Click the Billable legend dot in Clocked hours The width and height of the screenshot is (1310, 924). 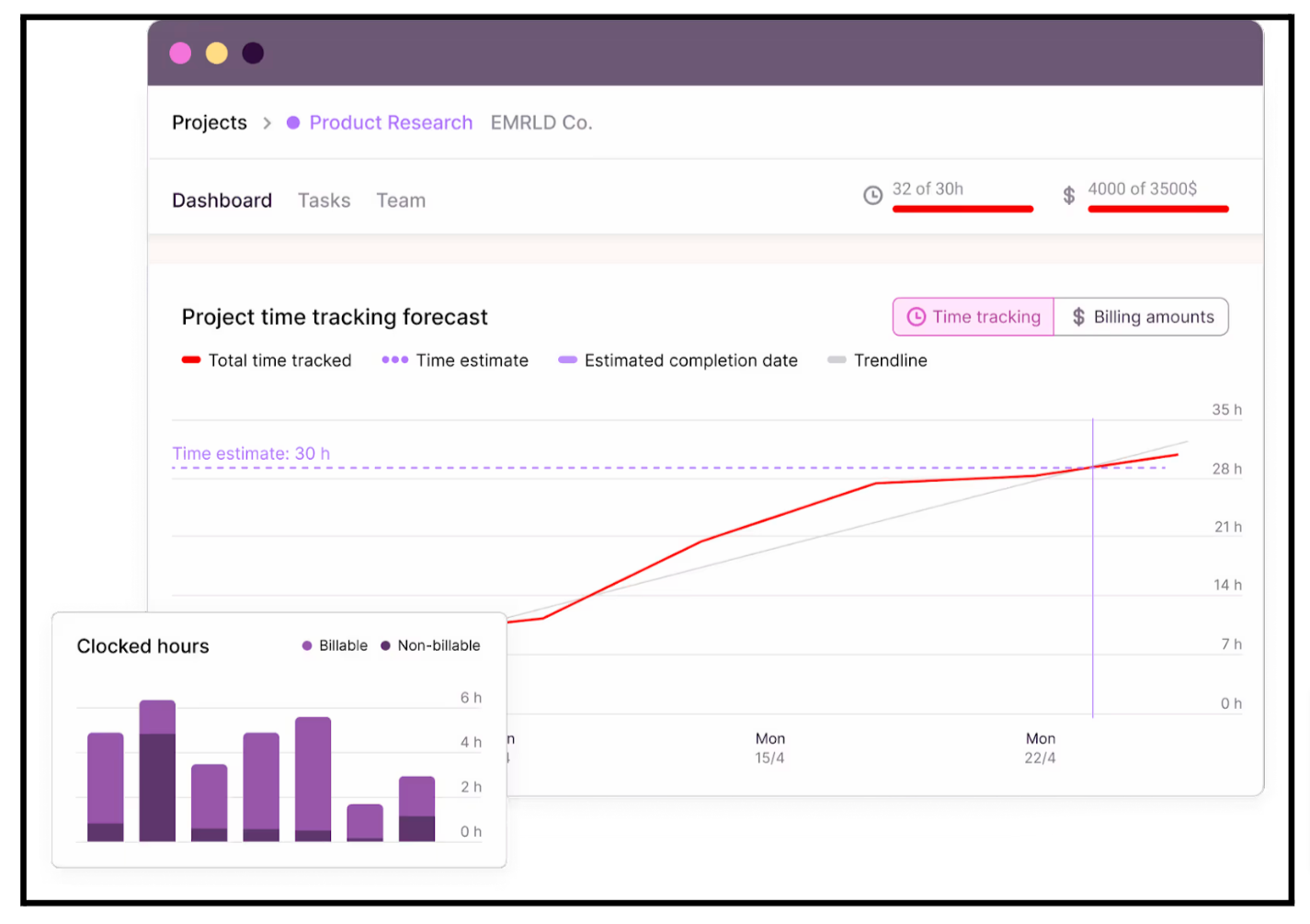309,645
